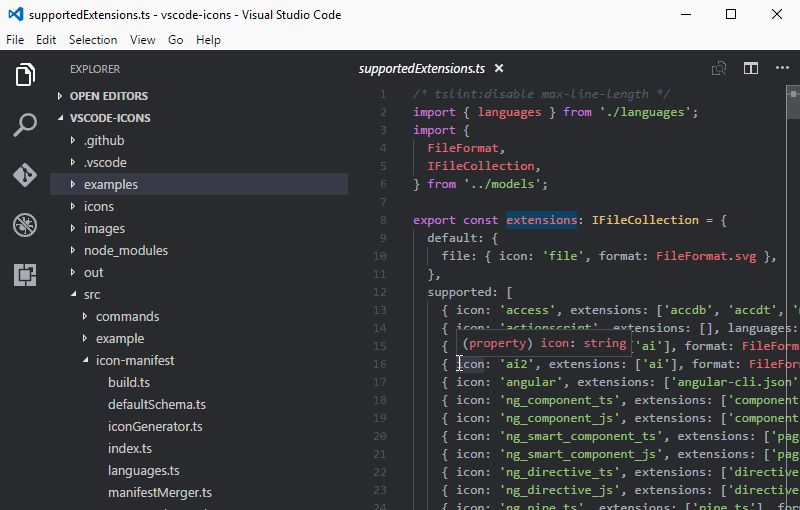Click 'IFileCollection' type on line 8
This screenshot has width=800, height=510.
(645, 220)
